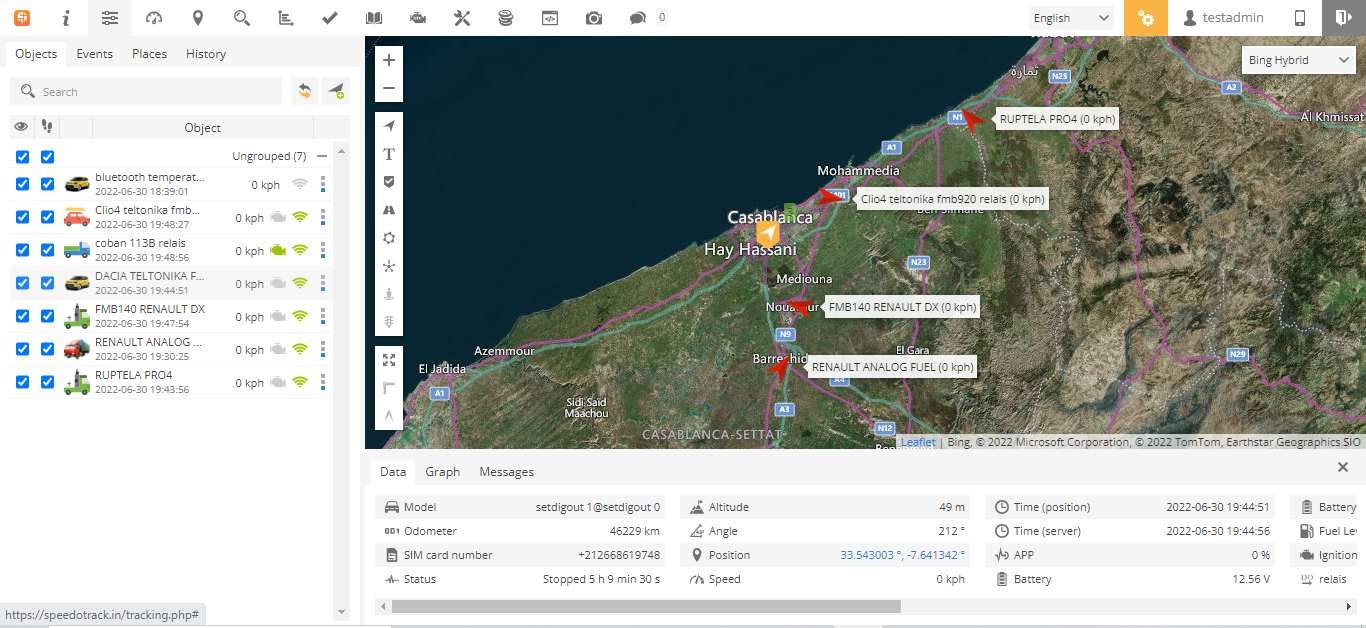1366x628 pixels.
Task: Open the dashboard speedometer icon
Action: point(154,18)
